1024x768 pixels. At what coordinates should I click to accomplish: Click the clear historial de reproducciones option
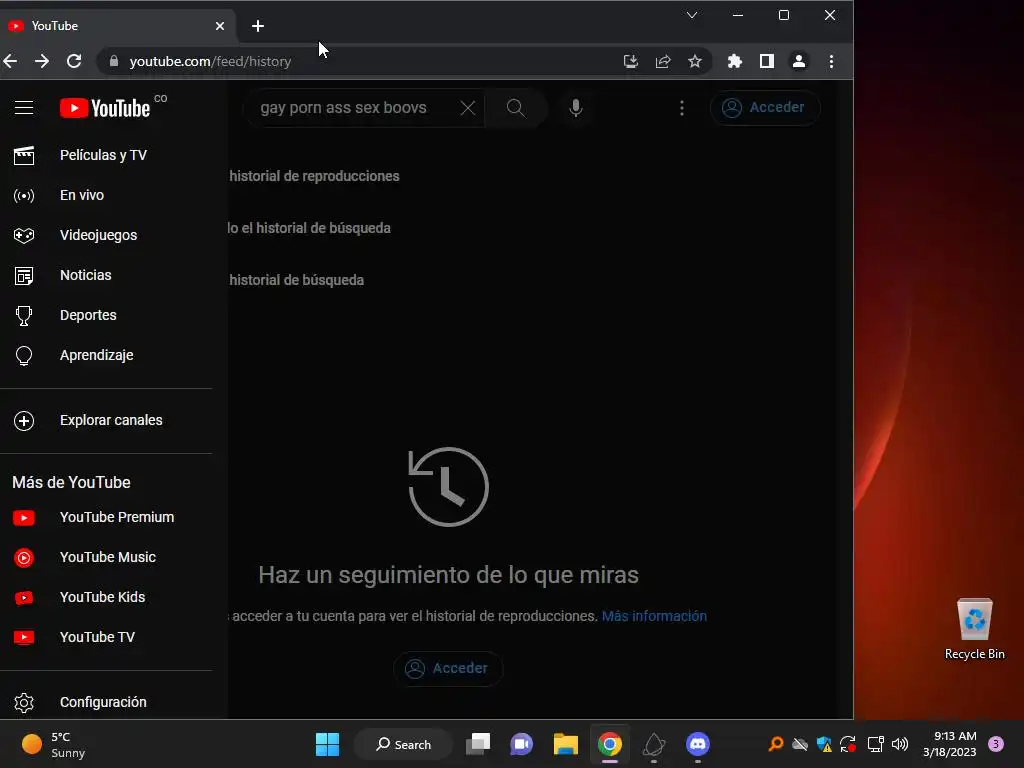314,176
